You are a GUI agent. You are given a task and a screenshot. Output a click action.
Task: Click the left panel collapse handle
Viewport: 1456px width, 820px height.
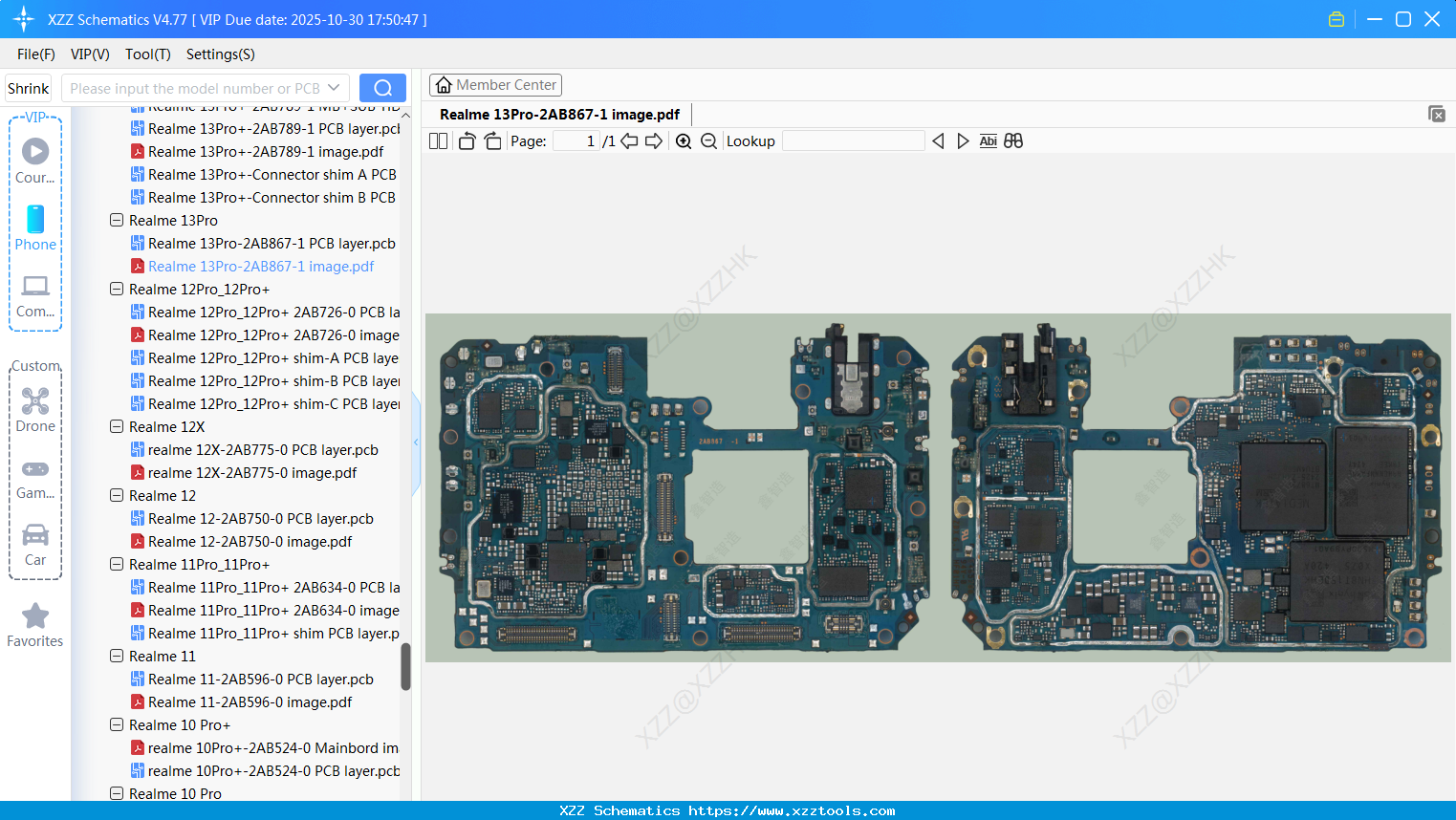click(416, 442)
